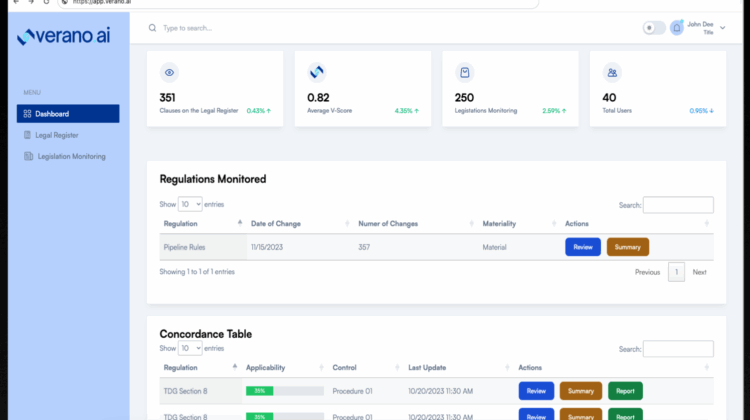Reload the page with browser refresh icon
Image resolution: width=750 pixels, height=420 pixels.
click(x=46, y=3)
